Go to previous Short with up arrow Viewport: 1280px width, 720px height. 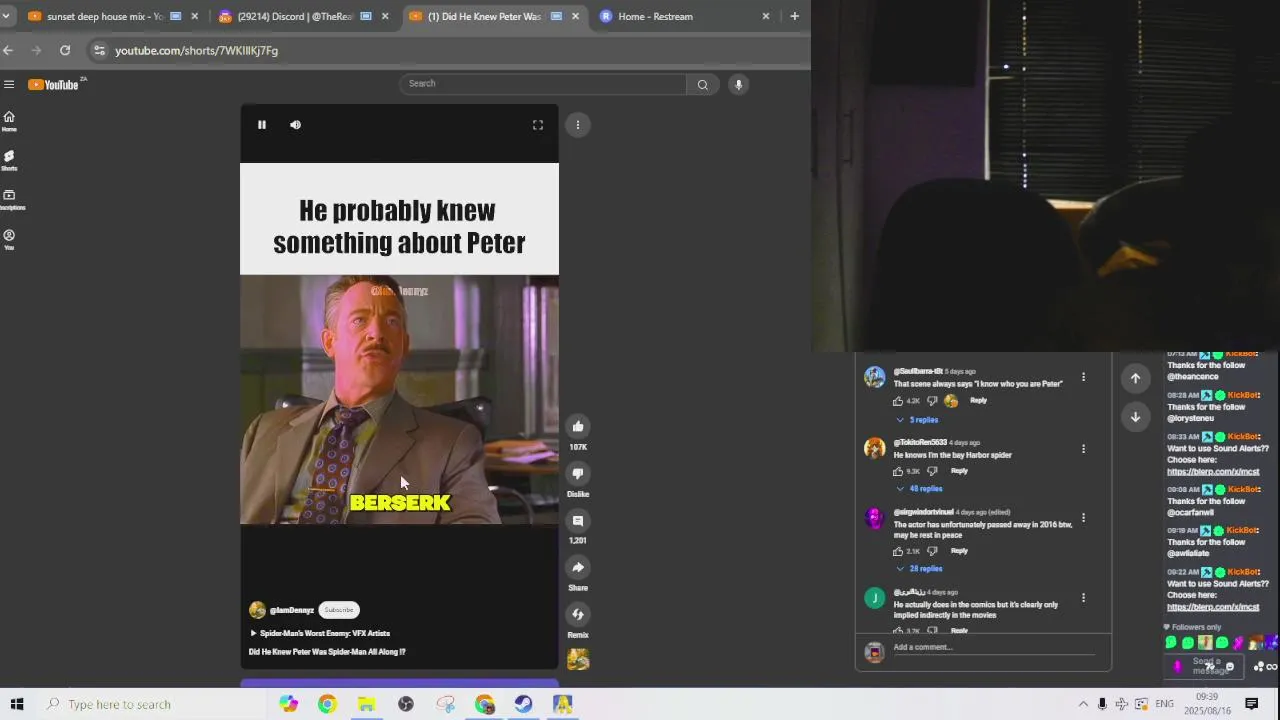tap(1135, 378)
